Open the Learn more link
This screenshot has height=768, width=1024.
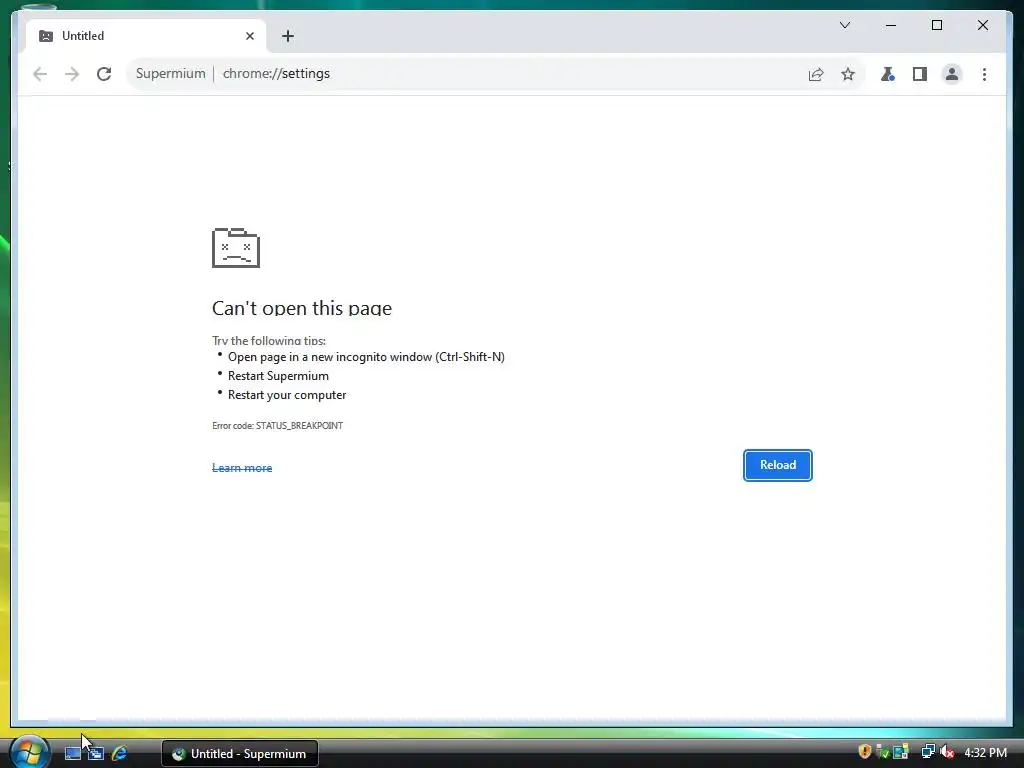[242, 468]
